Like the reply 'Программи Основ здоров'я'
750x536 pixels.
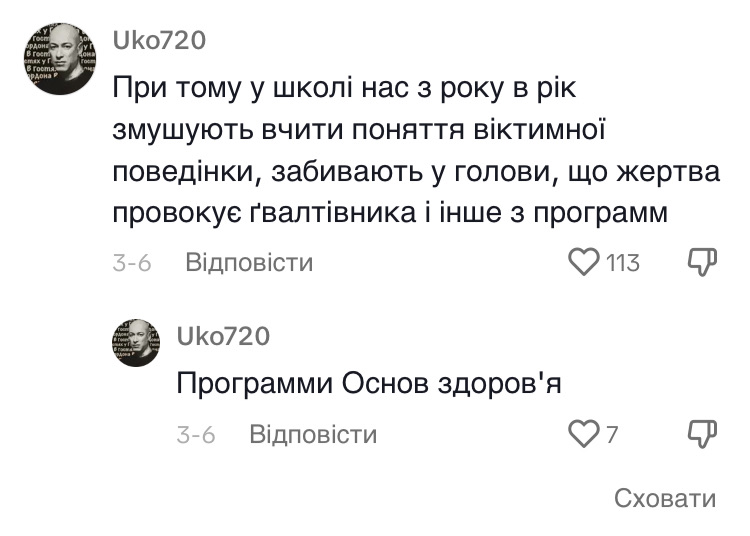click(583, 434)
